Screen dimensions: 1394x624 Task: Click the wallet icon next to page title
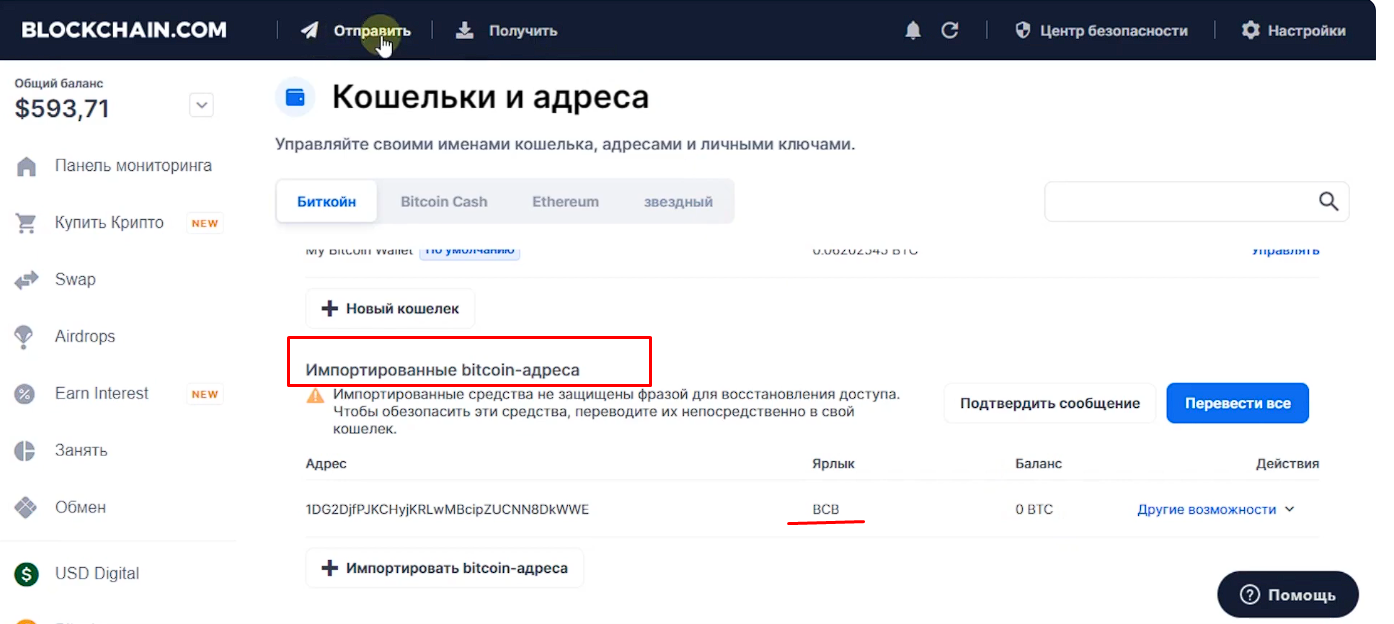(x=295, y=97)
